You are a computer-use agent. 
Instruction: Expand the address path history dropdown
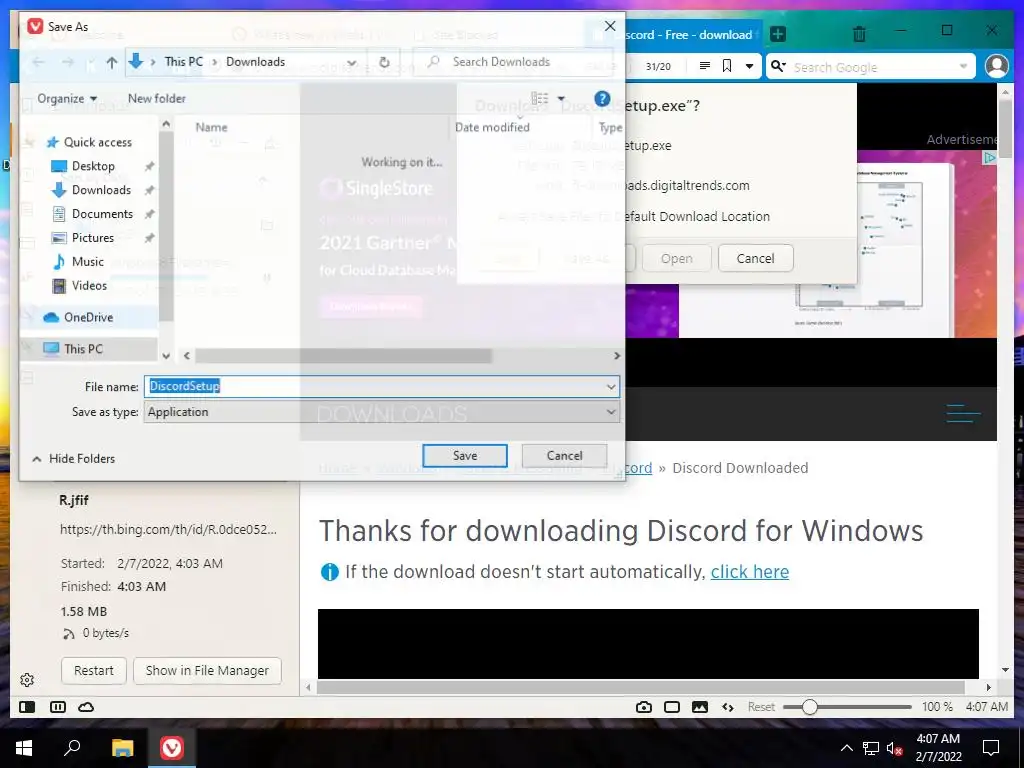(352, 63)
